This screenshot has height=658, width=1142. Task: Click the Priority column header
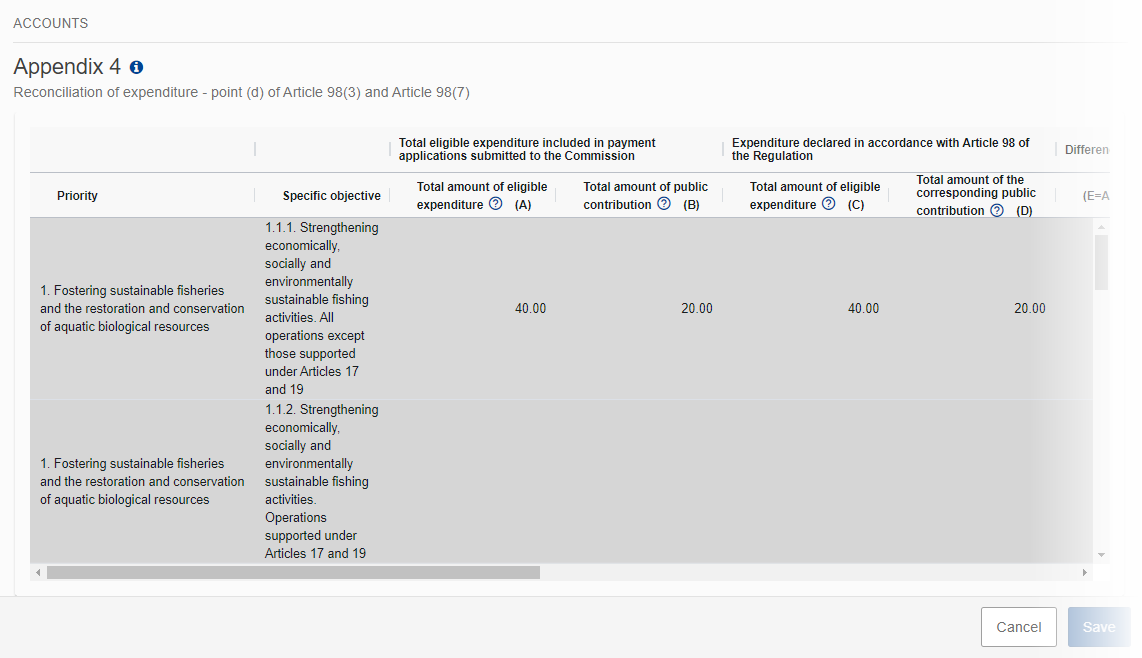[x=77, y=196]
